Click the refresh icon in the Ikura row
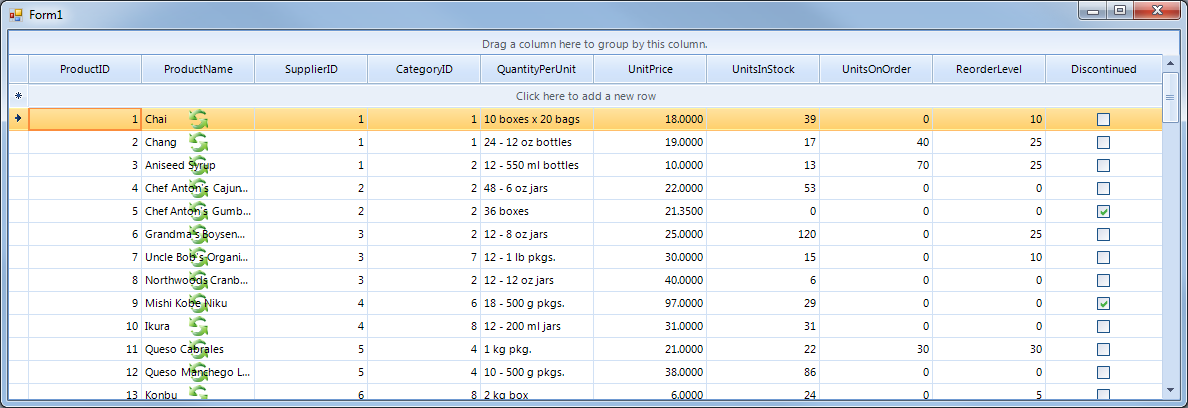The image size is (1188, 408). point(198,327)
